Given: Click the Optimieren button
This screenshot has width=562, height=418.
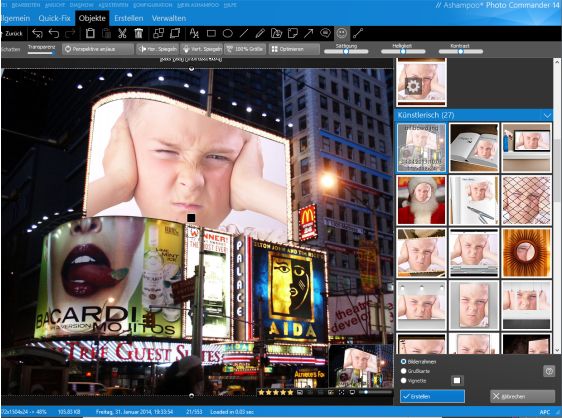Looking at the screenshot, I should [294, 49].
